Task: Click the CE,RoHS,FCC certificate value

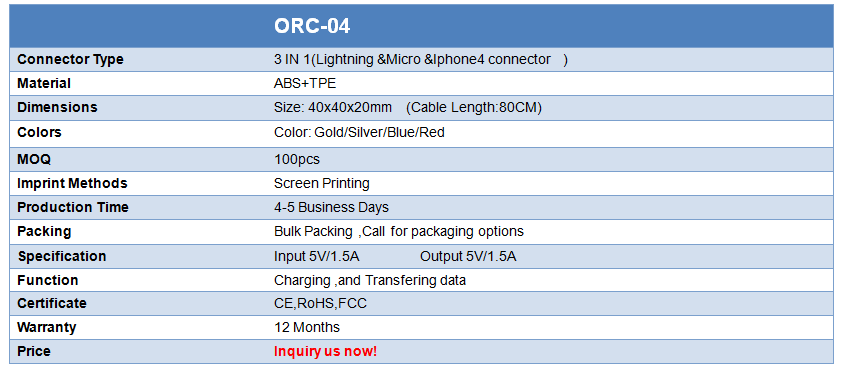Action: pos(320,303)
